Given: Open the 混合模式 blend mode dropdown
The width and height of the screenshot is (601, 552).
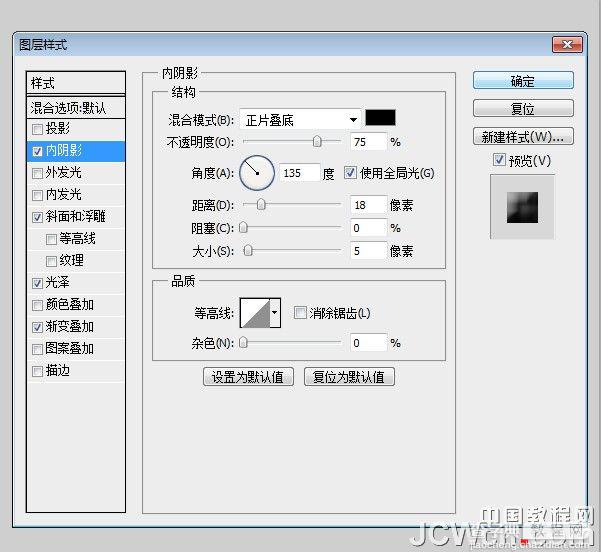Looking at the screenshot, I should tap(300, 120).
